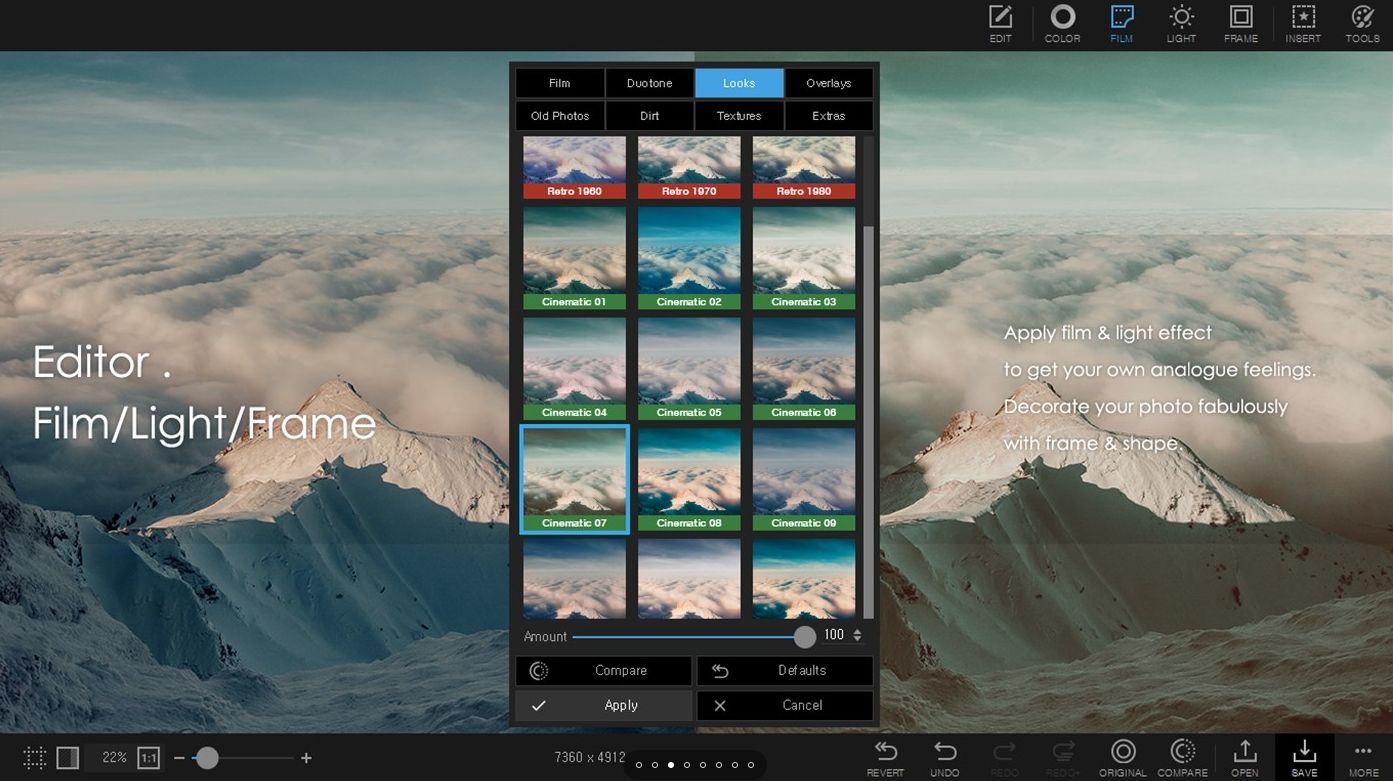Toggle the bottom-bar Compare view

click(x=1183, y=757)
